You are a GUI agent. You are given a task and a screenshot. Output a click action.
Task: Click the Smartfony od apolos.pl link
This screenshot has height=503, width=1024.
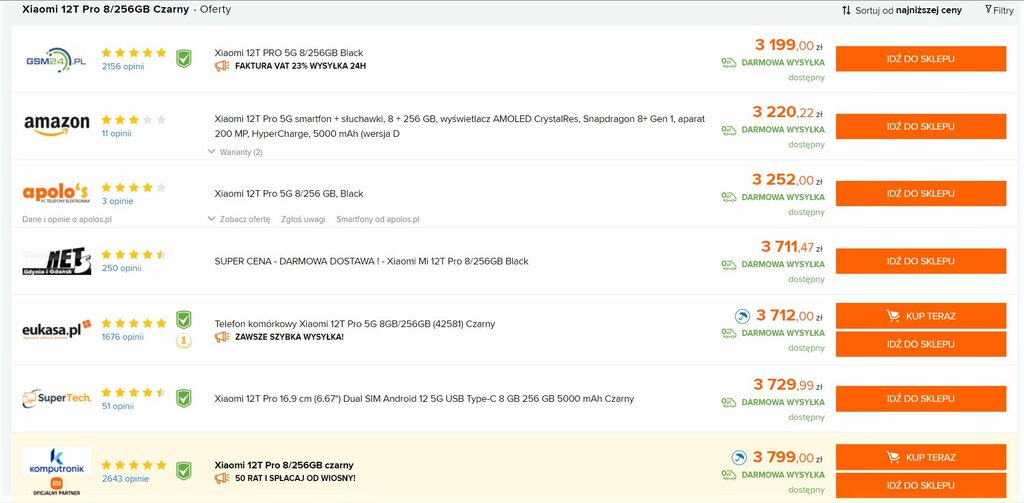click(377, 219)
